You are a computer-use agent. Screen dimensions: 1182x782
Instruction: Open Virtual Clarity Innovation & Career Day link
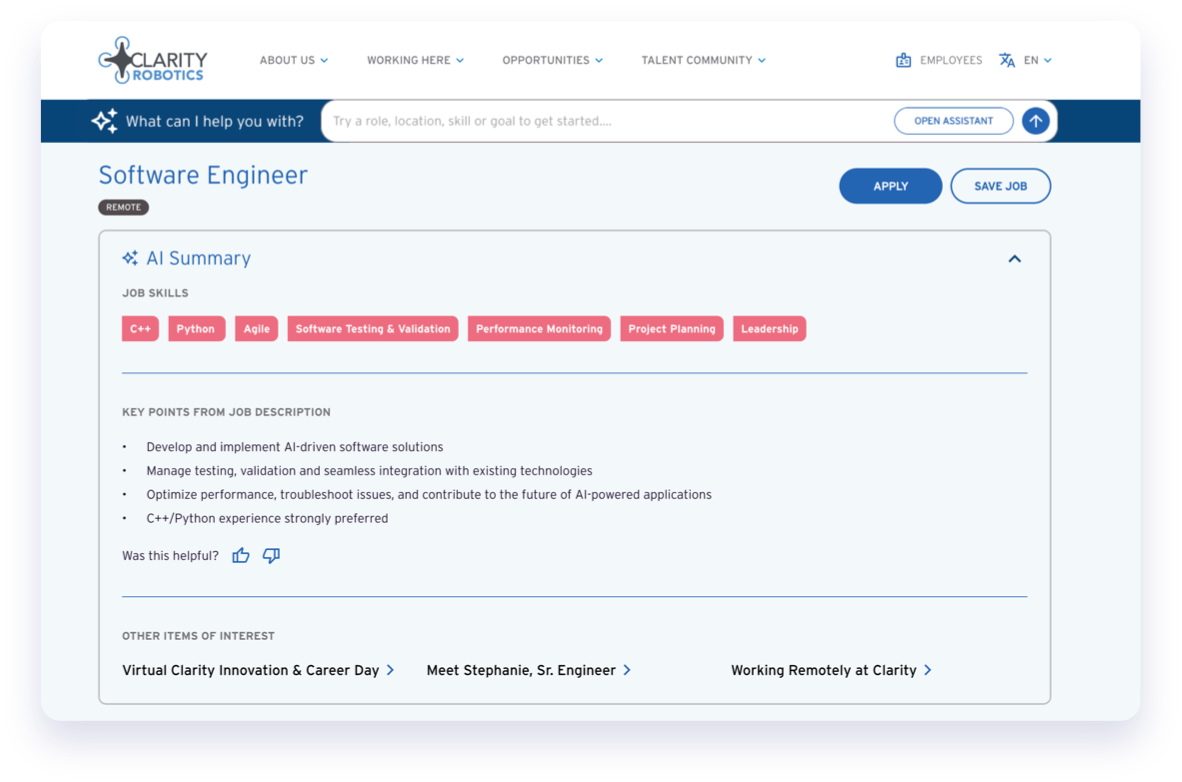pos(259,670)
